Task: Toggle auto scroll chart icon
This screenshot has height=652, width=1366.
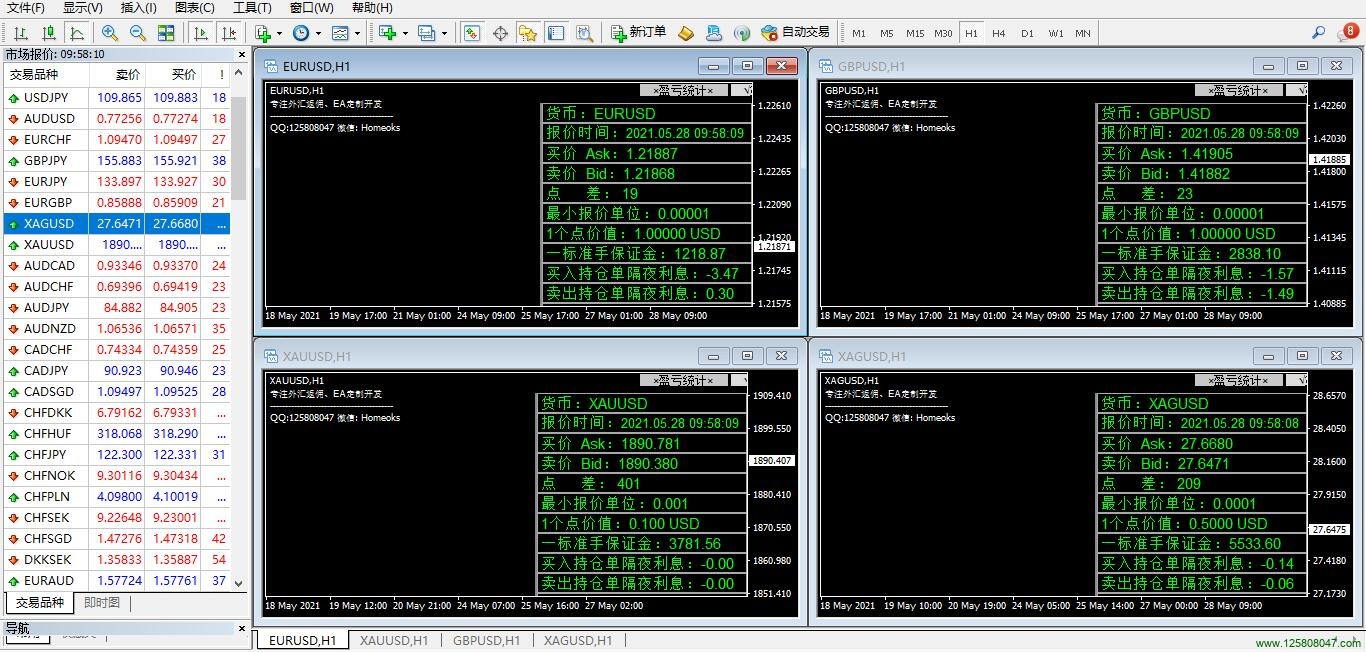Action: click(x=201, y=33)
